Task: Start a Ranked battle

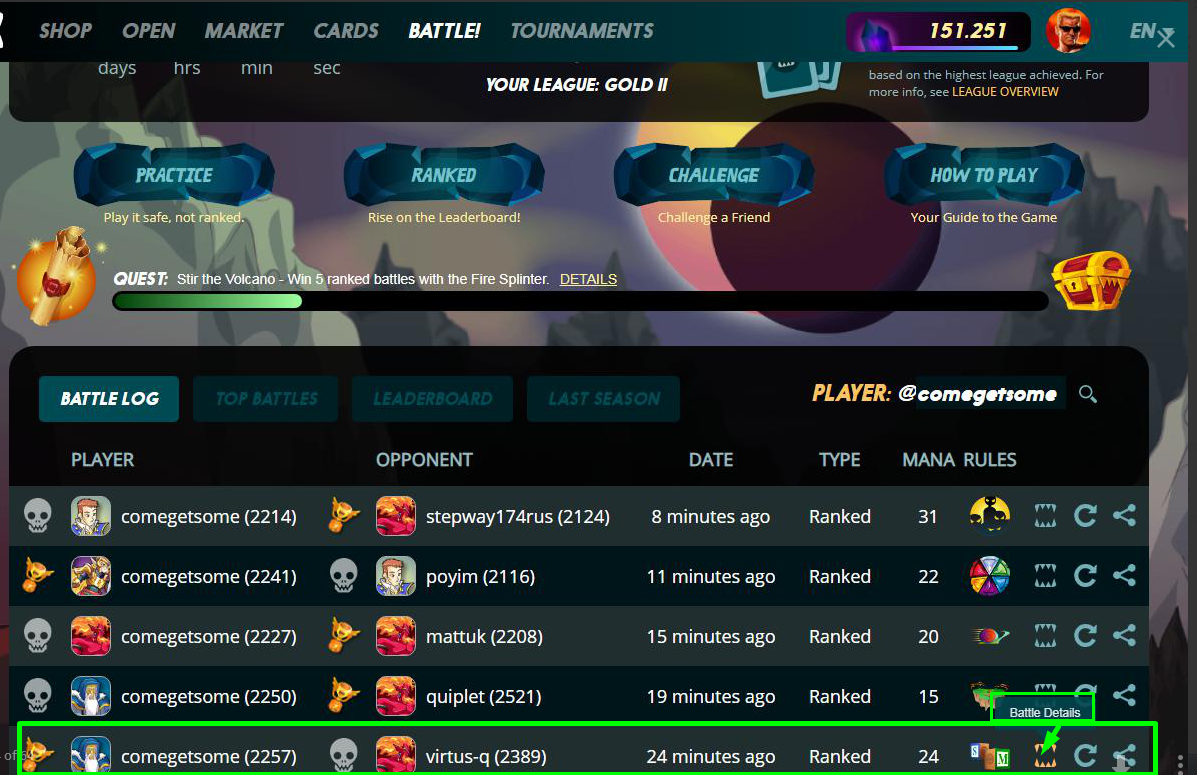Action: 444,175
